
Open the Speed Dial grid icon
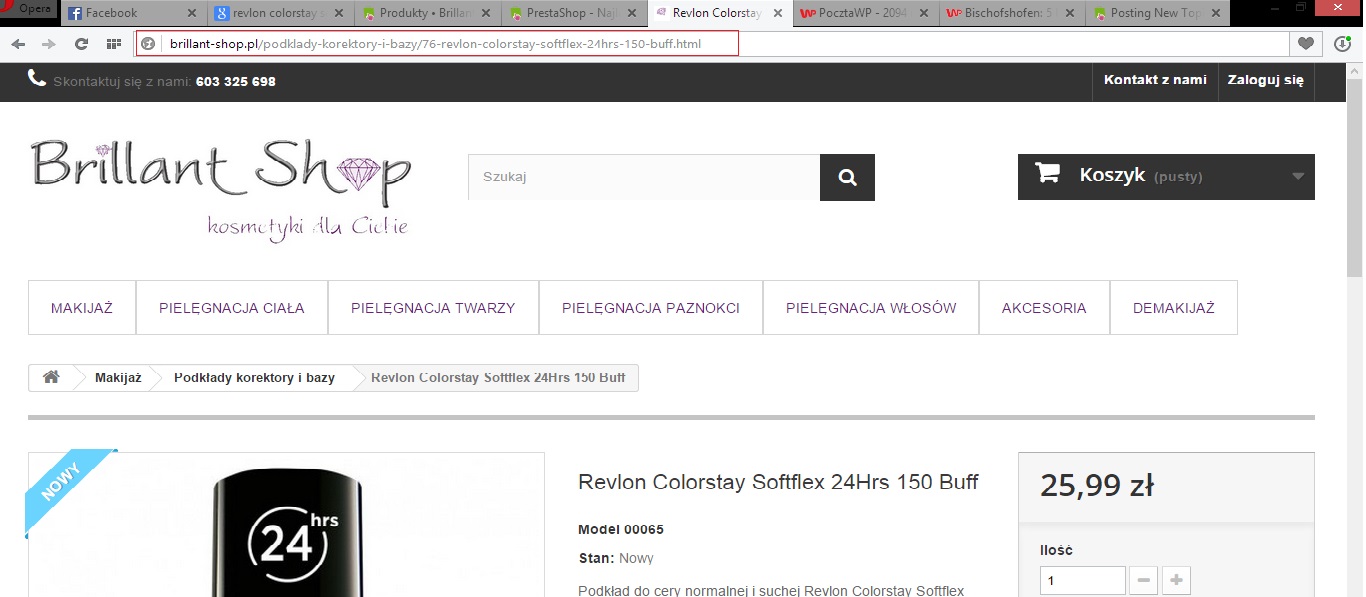[114, 44]
